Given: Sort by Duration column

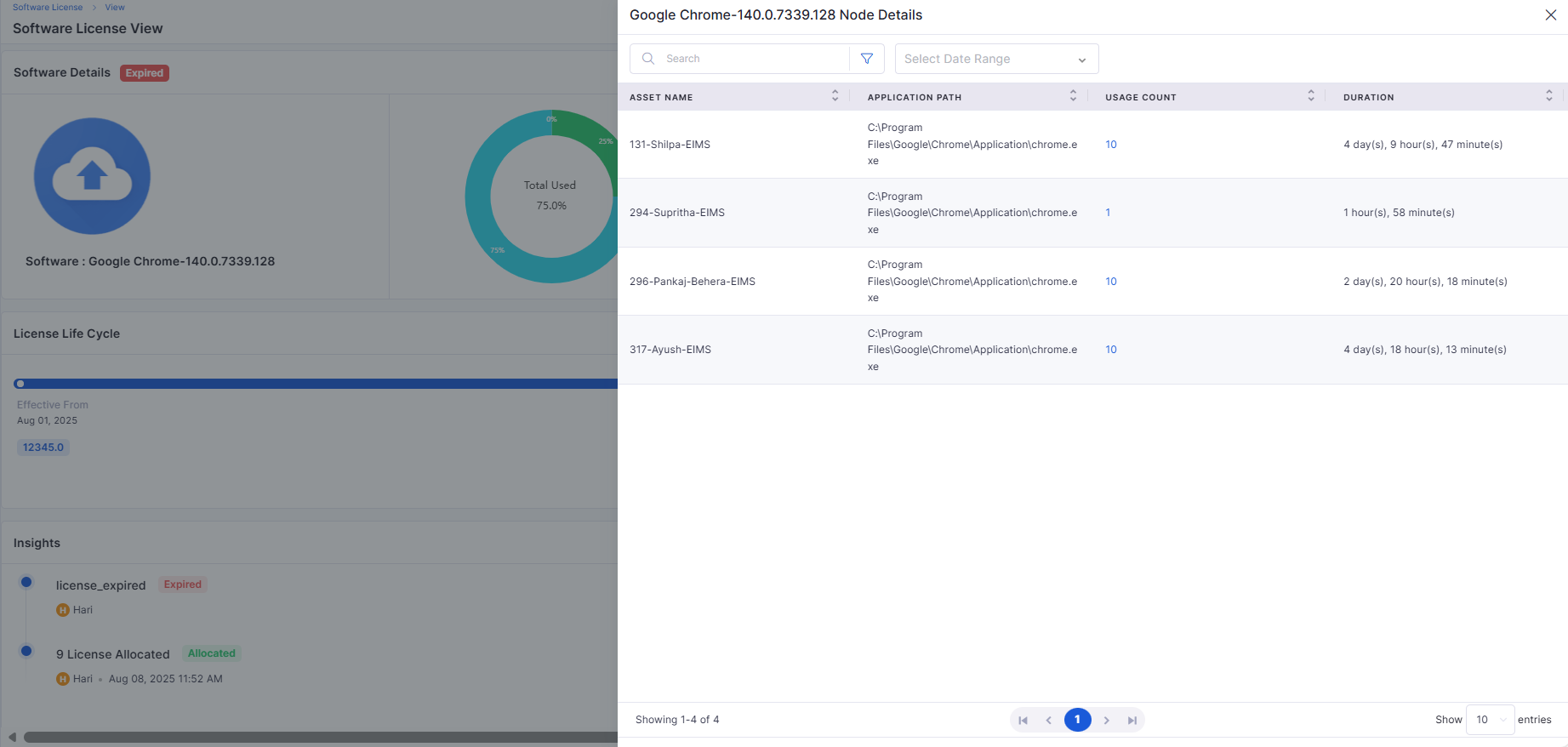Looking at the screenshot, I should (x=1548, y=96).
